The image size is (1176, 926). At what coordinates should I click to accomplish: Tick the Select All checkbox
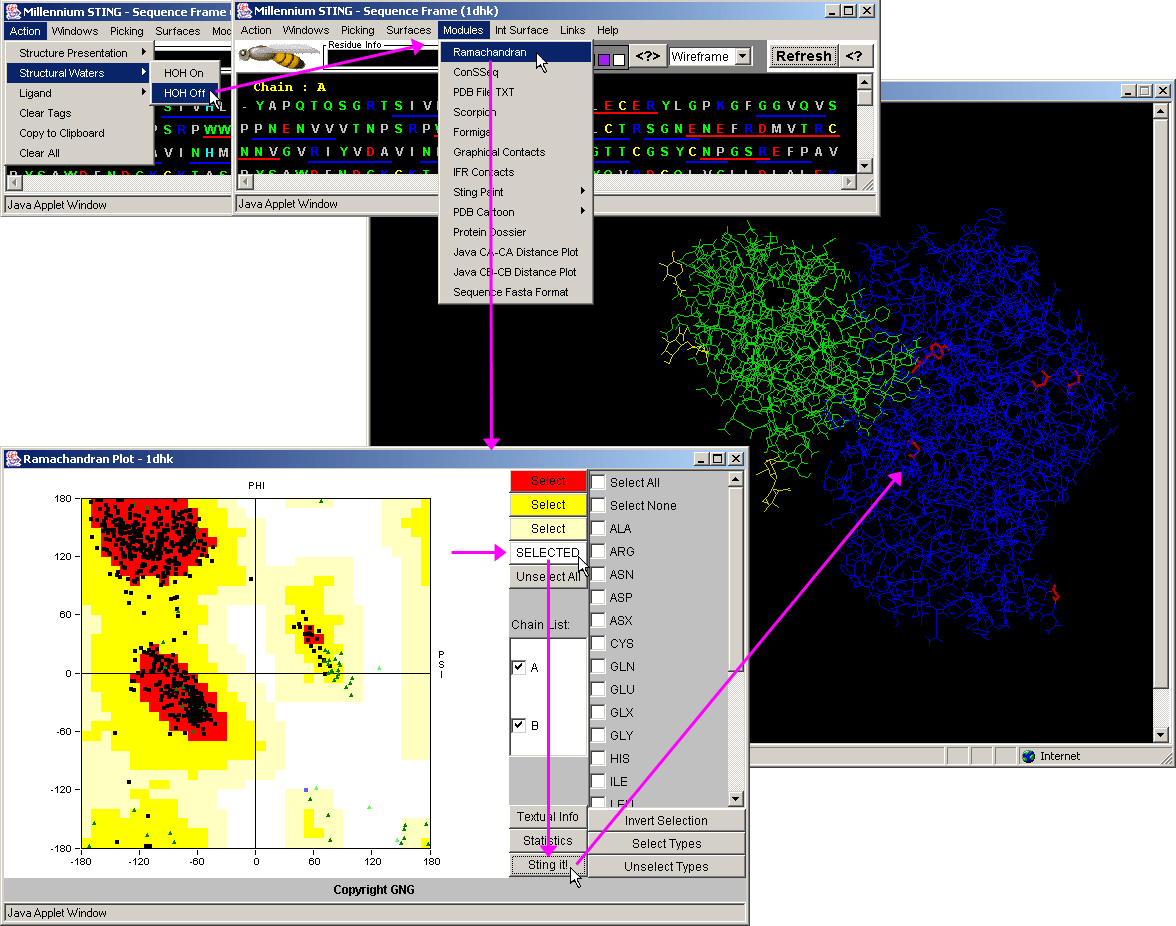598,482
